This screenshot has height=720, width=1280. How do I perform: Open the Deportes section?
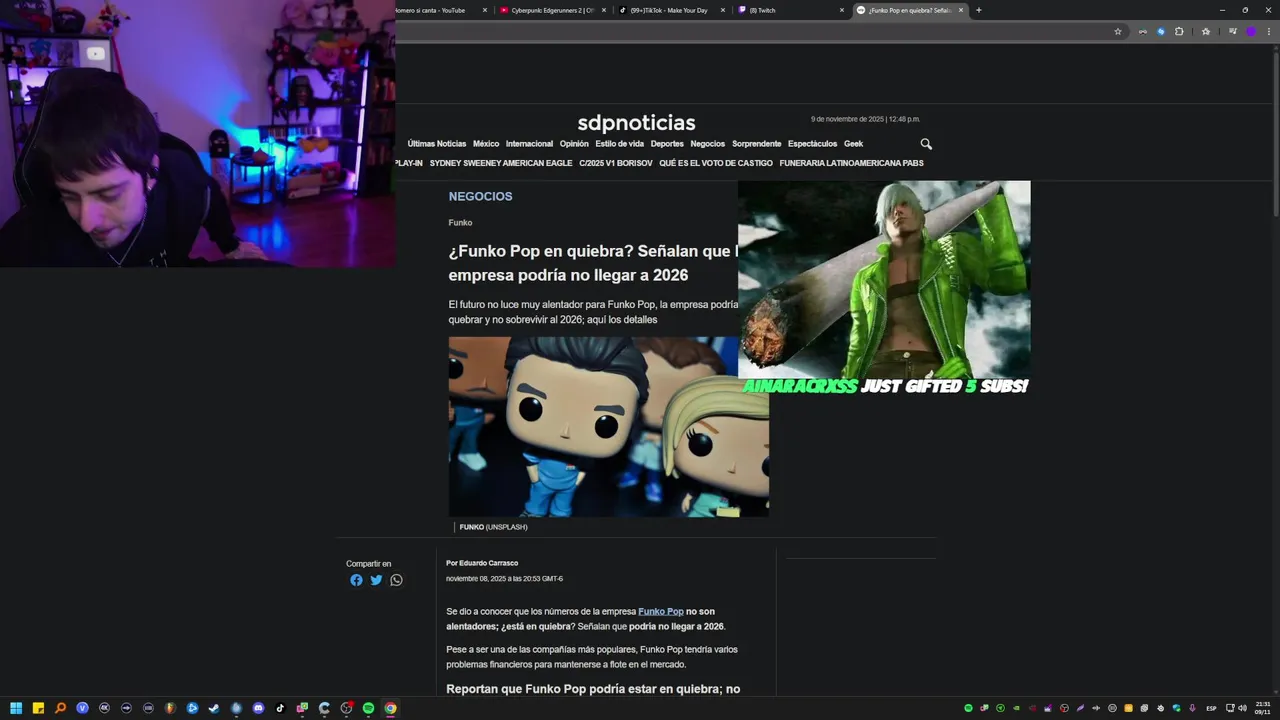[x=667, y=144]
